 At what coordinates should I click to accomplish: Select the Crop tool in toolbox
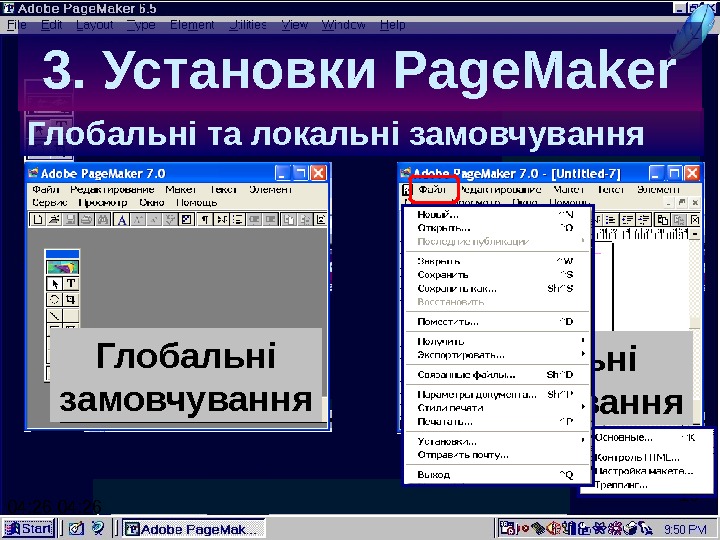(71, 300)
